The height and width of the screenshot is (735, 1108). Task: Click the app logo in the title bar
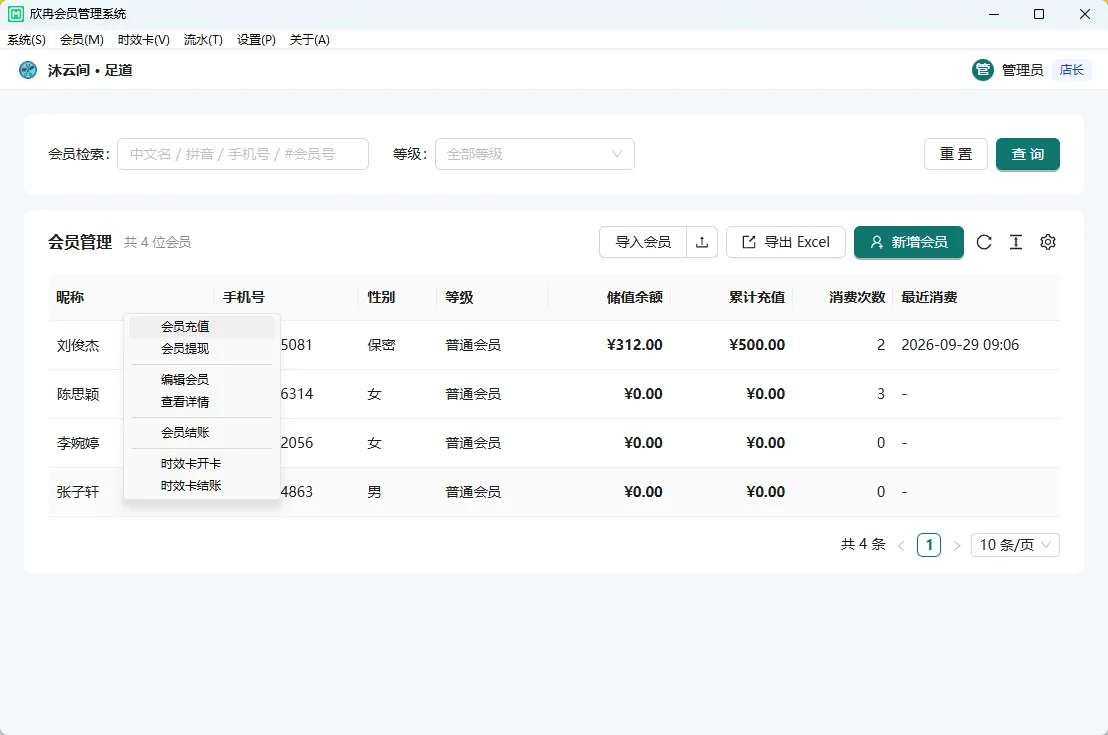tap(16, 14)
